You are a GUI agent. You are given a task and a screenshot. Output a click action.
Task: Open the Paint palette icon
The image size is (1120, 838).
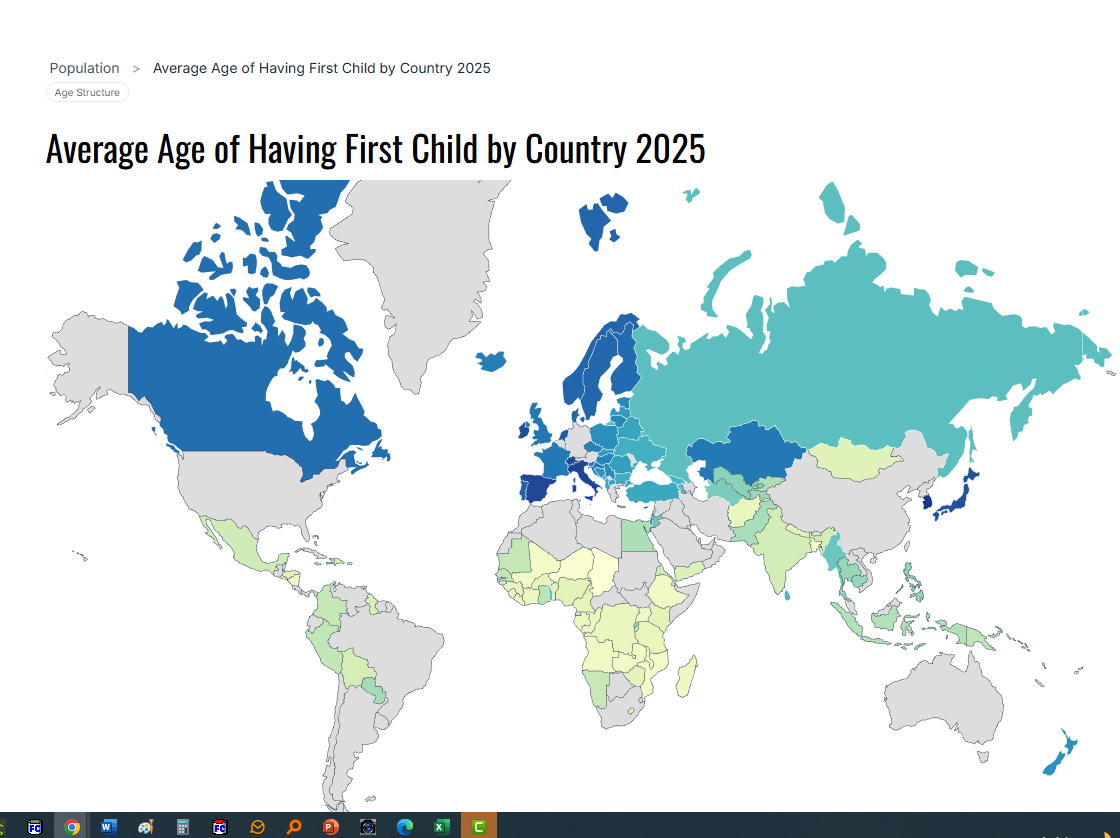click(145, 826)
